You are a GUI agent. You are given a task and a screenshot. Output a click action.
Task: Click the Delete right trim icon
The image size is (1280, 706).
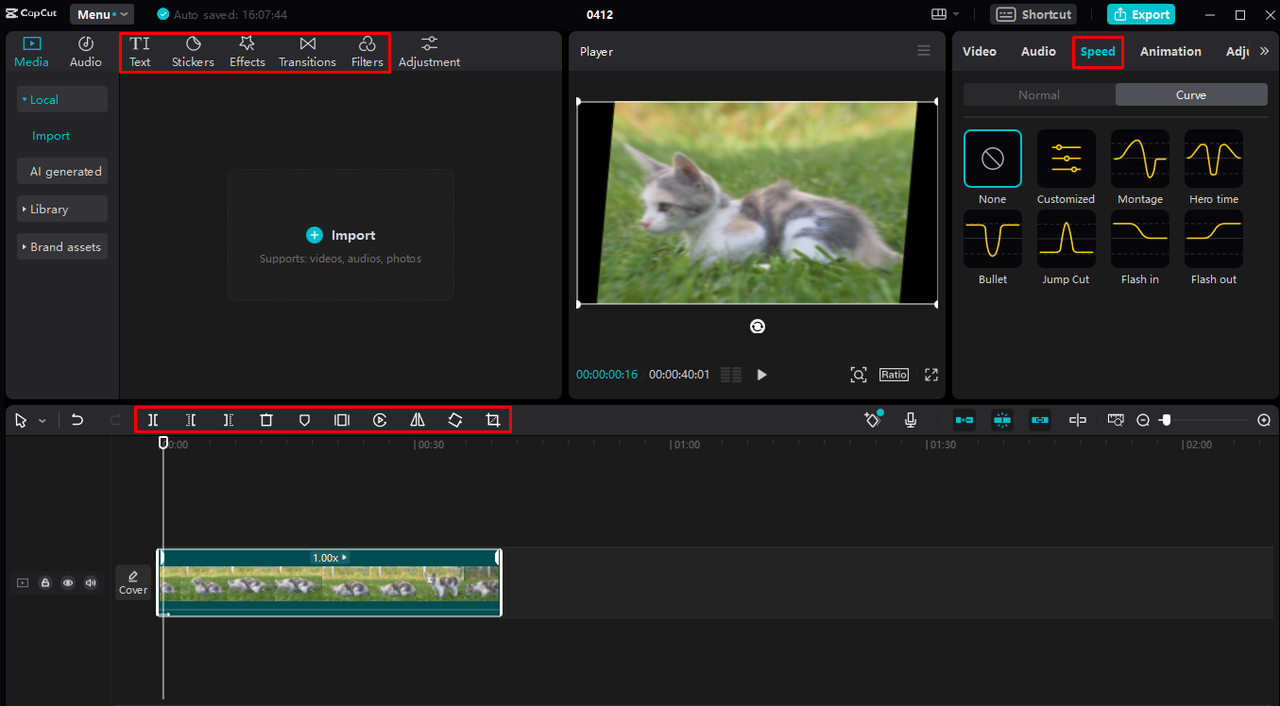229,420
